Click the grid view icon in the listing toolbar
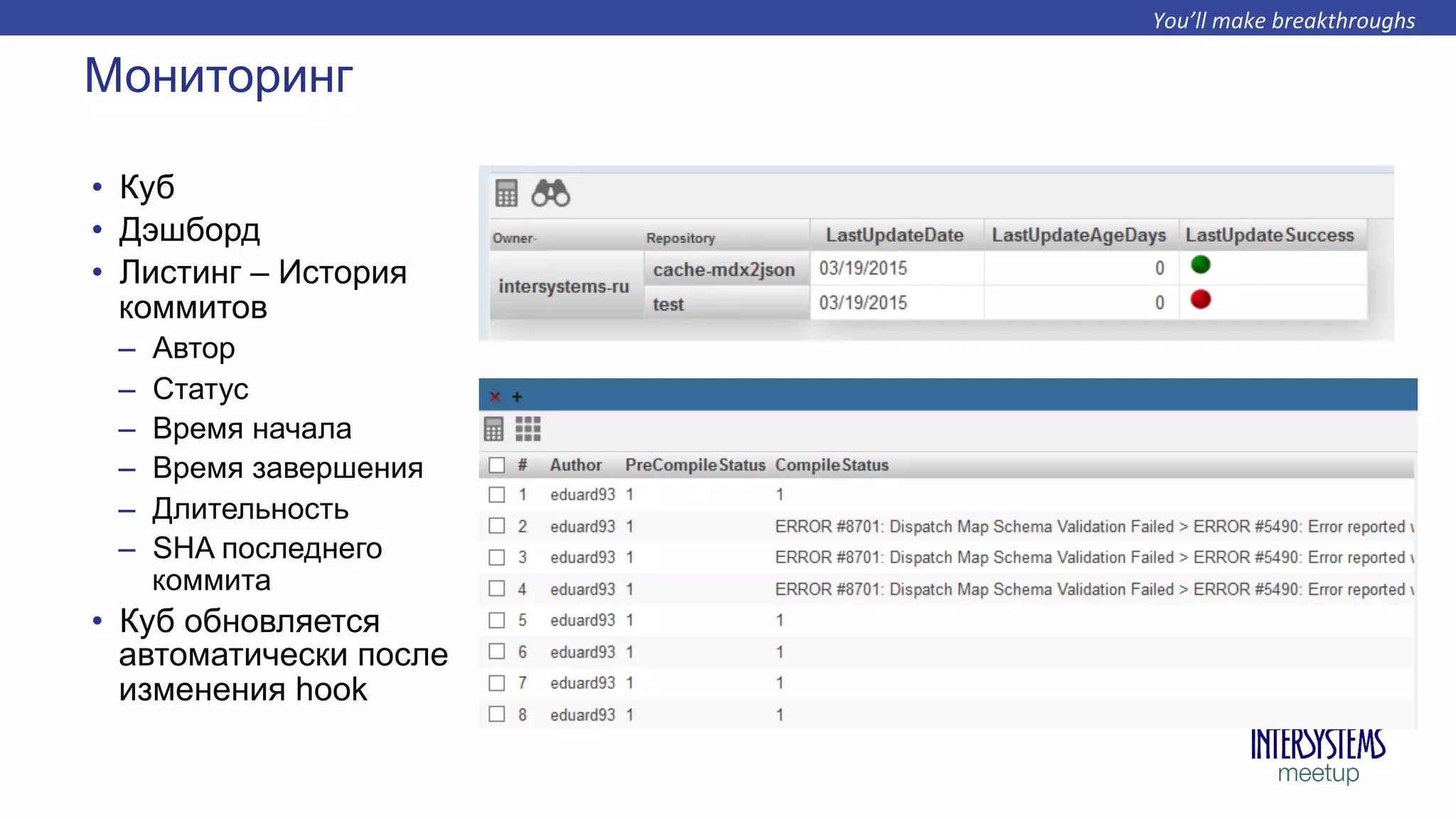The width and height of the screenshot is (1456, 819). [528, 429]
